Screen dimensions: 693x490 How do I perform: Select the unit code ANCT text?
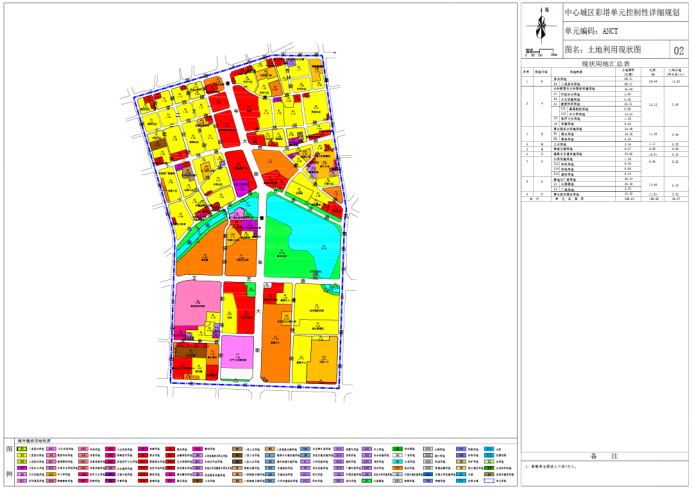pos(612,31)
